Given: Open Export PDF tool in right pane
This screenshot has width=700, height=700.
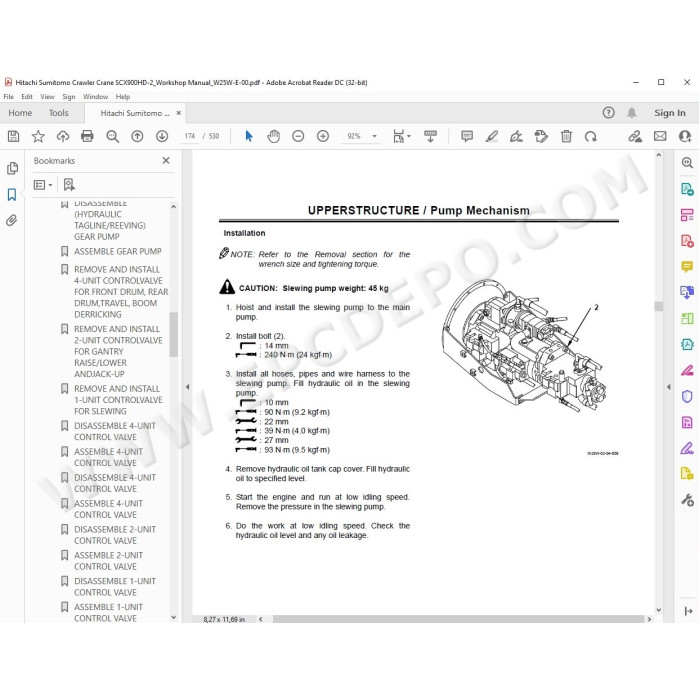Looking at the screenshot, I should click(687, 189).
